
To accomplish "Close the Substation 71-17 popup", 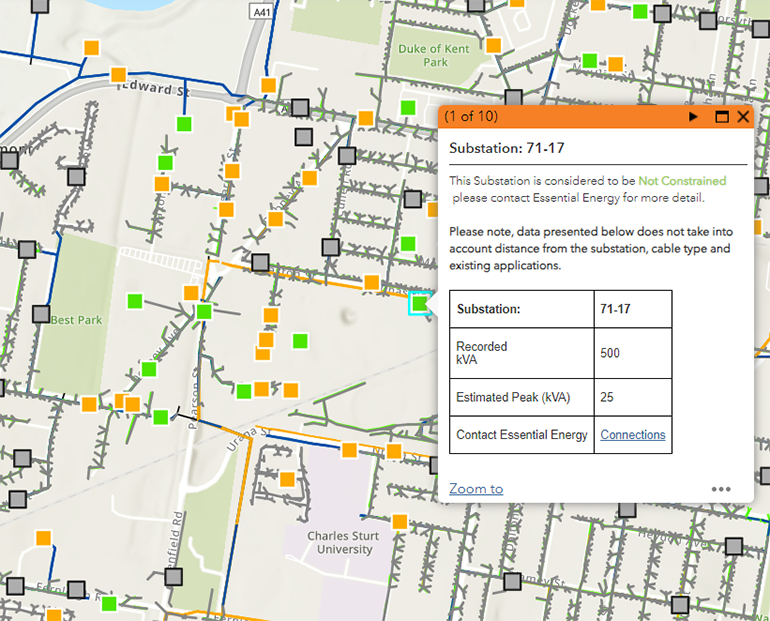I will coord(743,117).
